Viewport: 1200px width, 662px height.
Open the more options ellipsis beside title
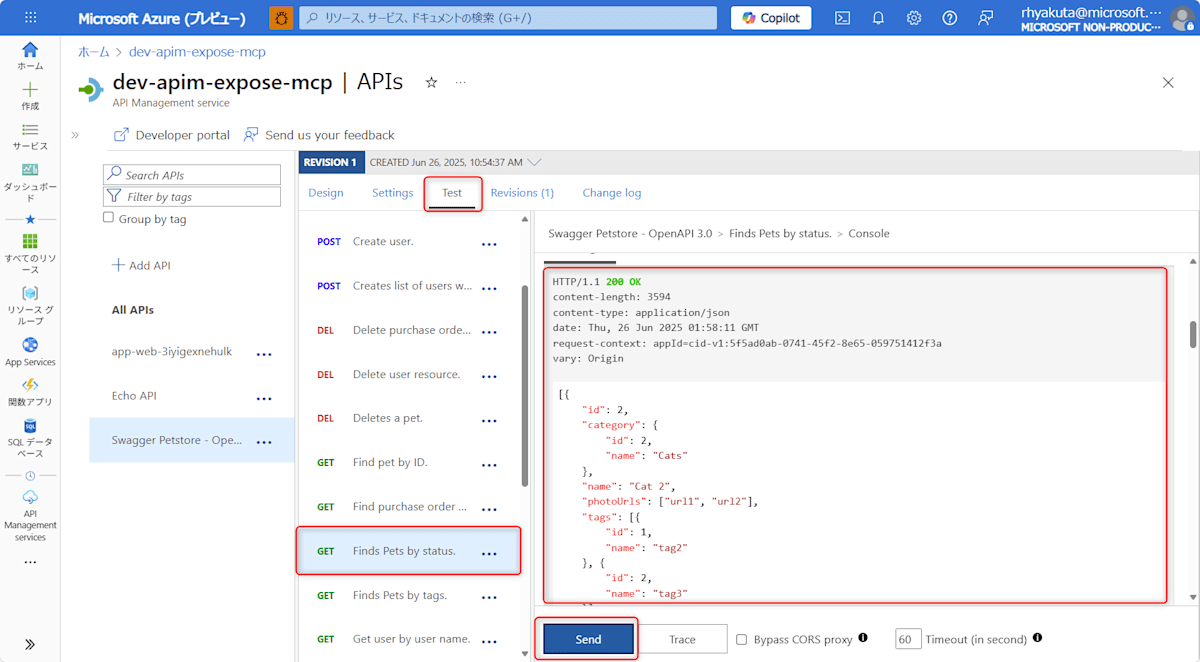[x=461, y=82]
